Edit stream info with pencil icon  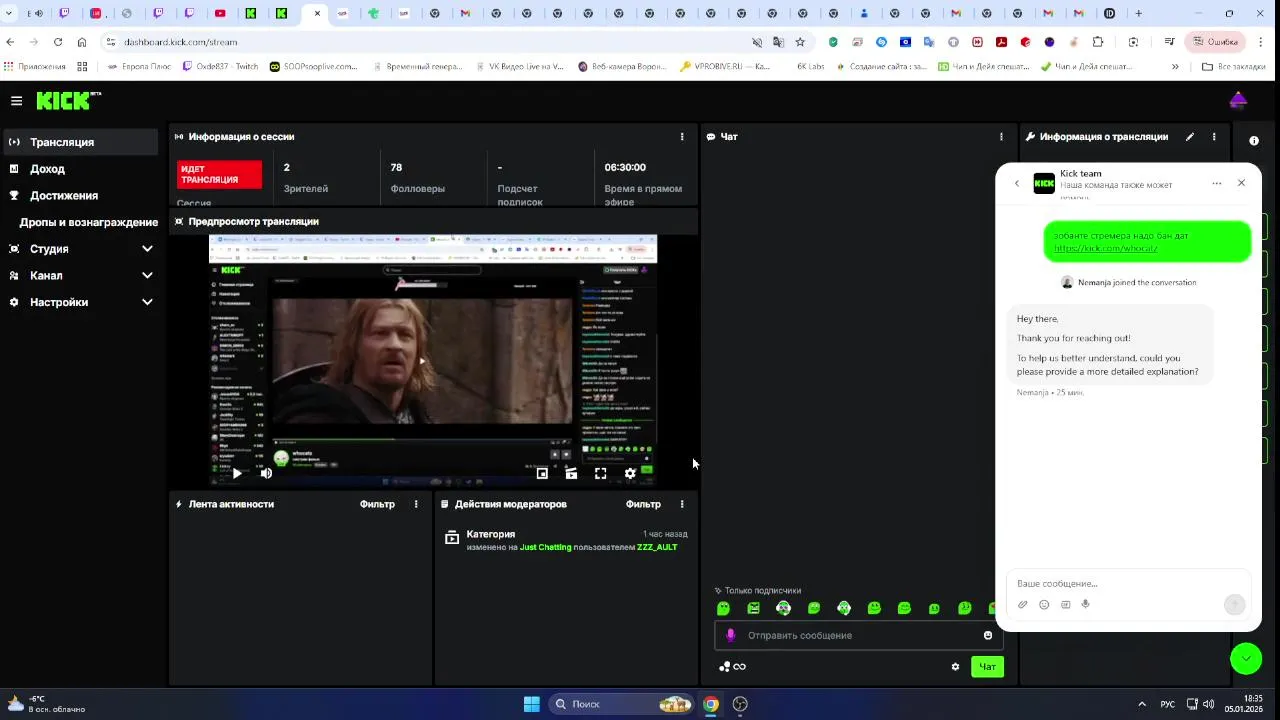click(1190, 137)
